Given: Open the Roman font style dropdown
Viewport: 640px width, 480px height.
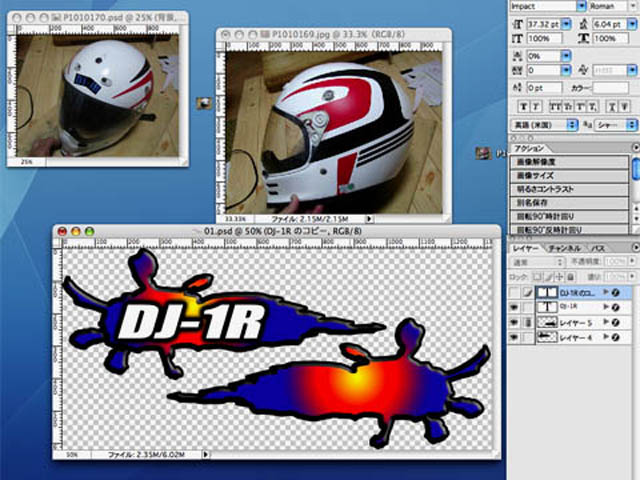Looking at the screenshot, I should point(635,6).
